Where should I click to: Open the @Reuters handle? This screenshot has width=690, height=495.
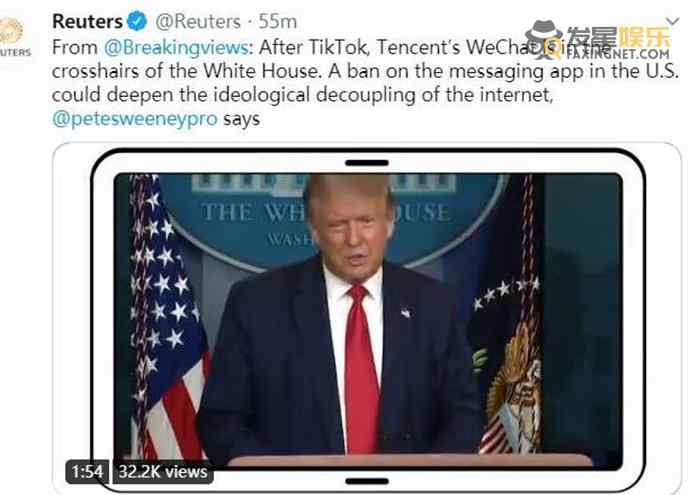pyautogui.click(x=198, y=22)
